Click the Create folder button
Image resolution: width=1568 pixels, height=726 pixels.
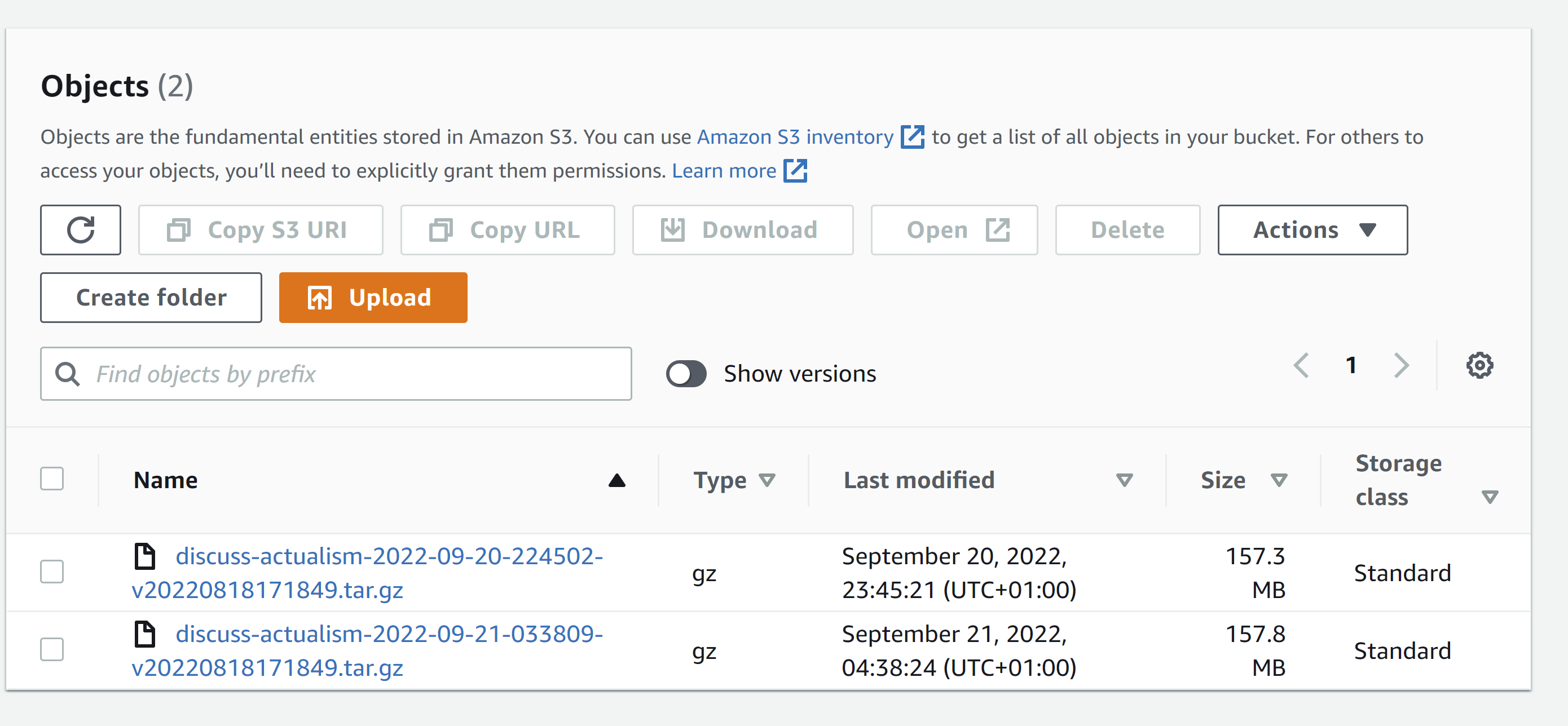tap(151, 298)
